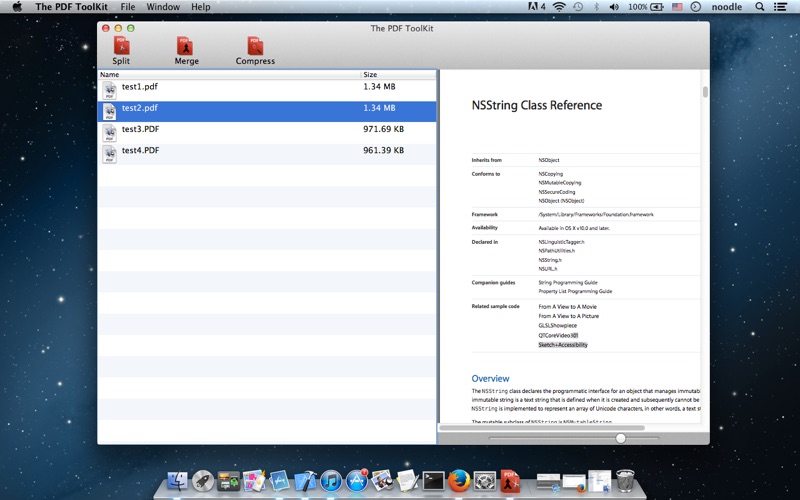Click the highlighted test2.pdf file name

139,108
